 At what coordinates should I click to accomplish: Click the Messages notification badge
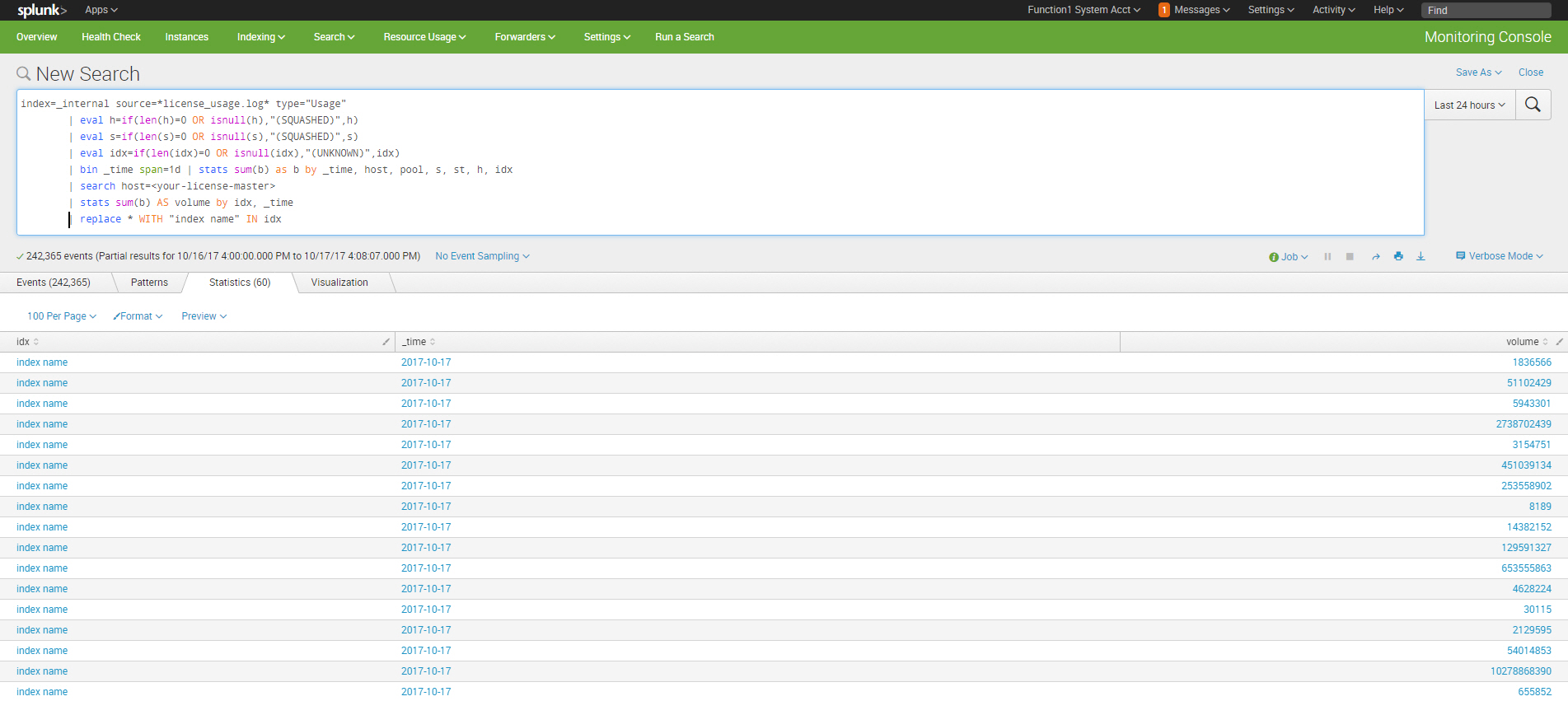click(x=1163, y=10)
